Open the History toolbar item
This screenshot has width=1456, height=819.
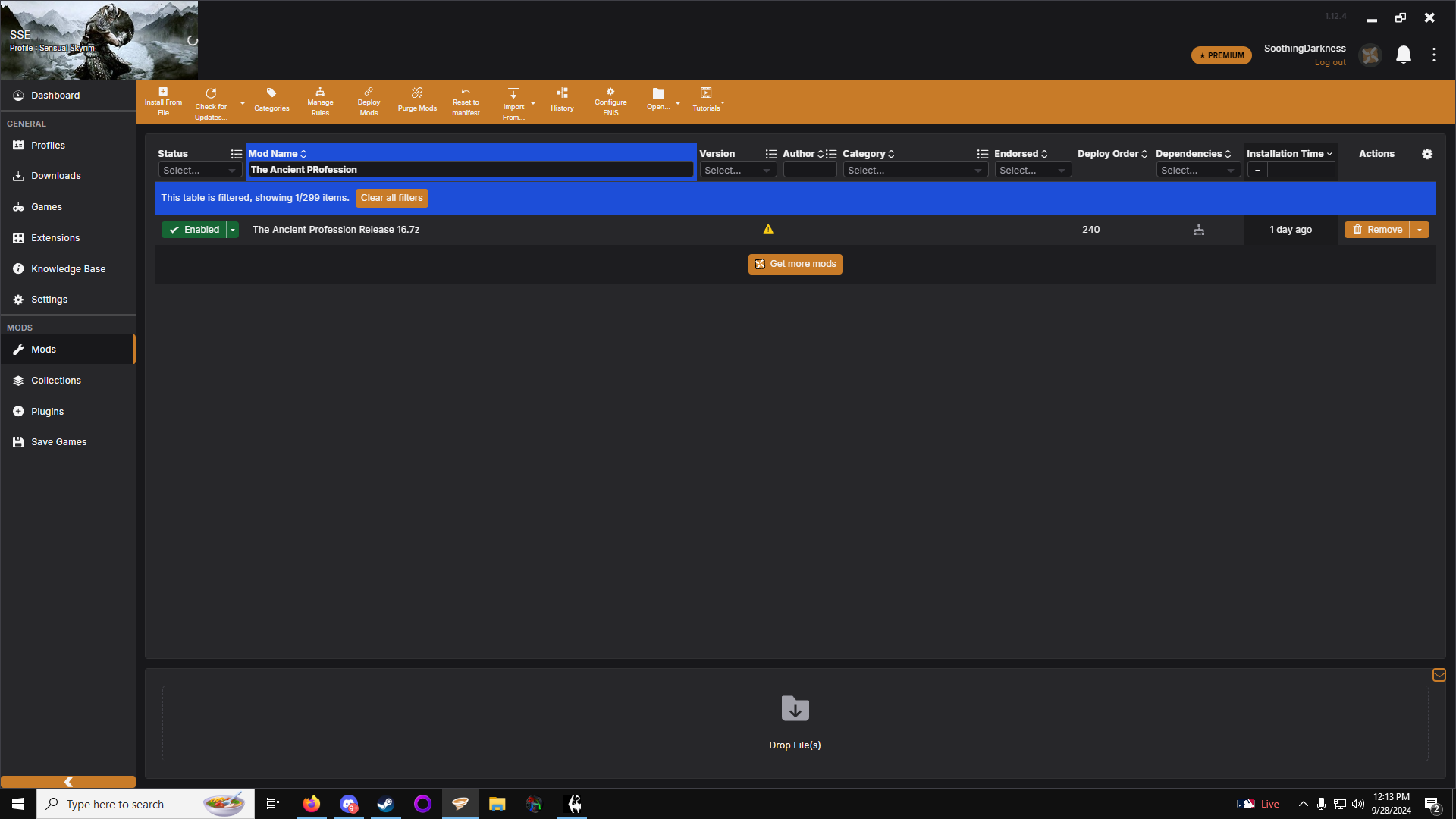tap(562, 100)
